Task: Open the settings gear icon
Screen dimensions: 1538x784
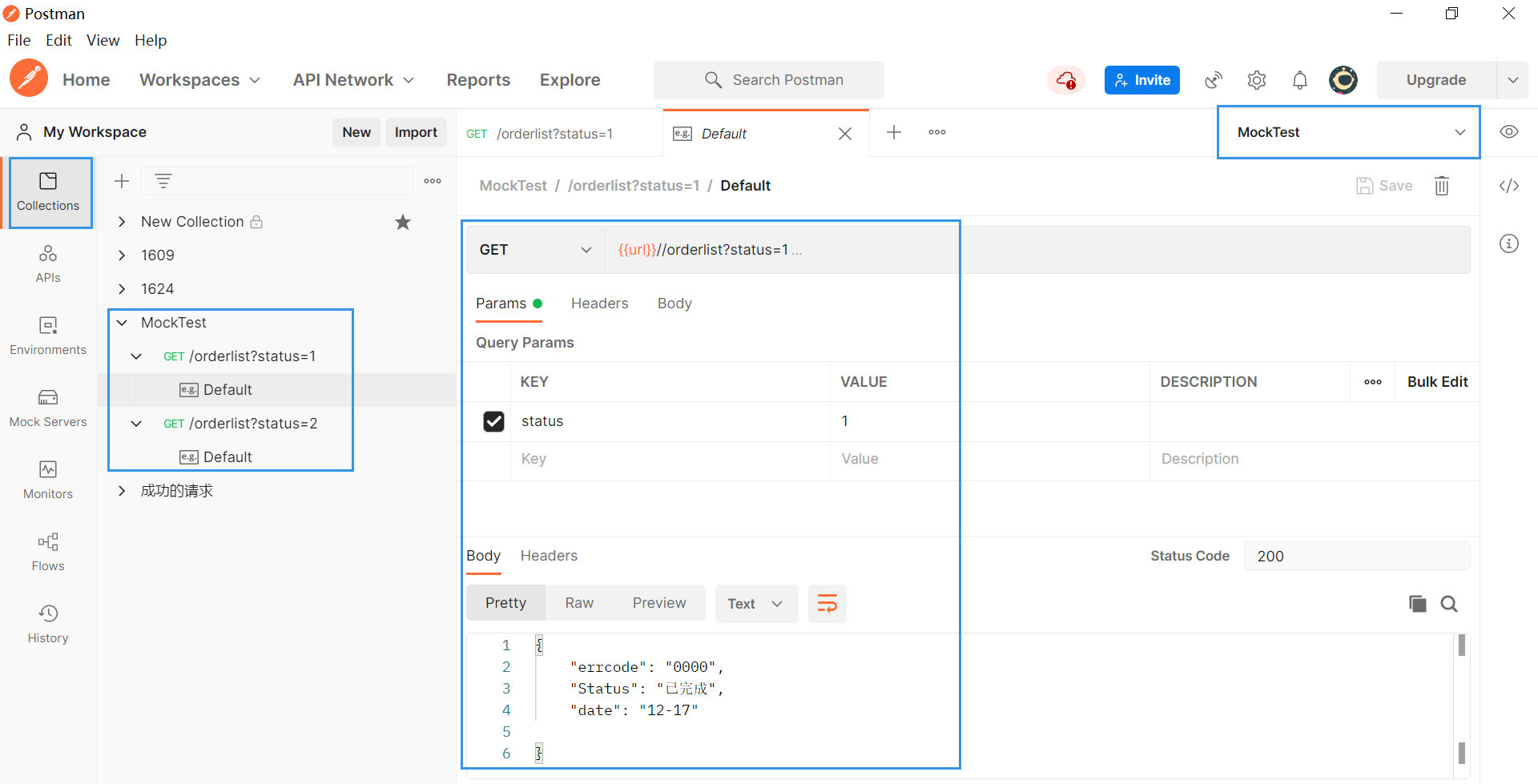Action: [x=1257, y=80]
